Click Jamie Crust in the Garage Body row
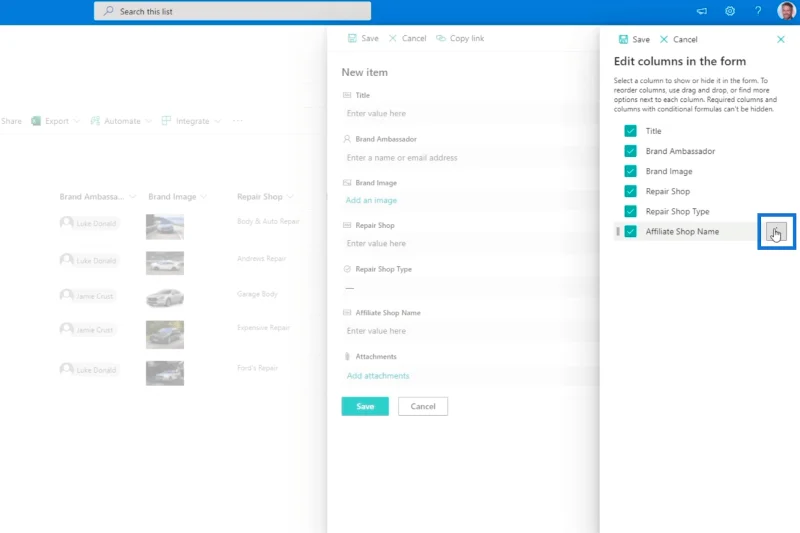This screenshot has height=533, width=800. pyautogui.click(x=88, y=296)
